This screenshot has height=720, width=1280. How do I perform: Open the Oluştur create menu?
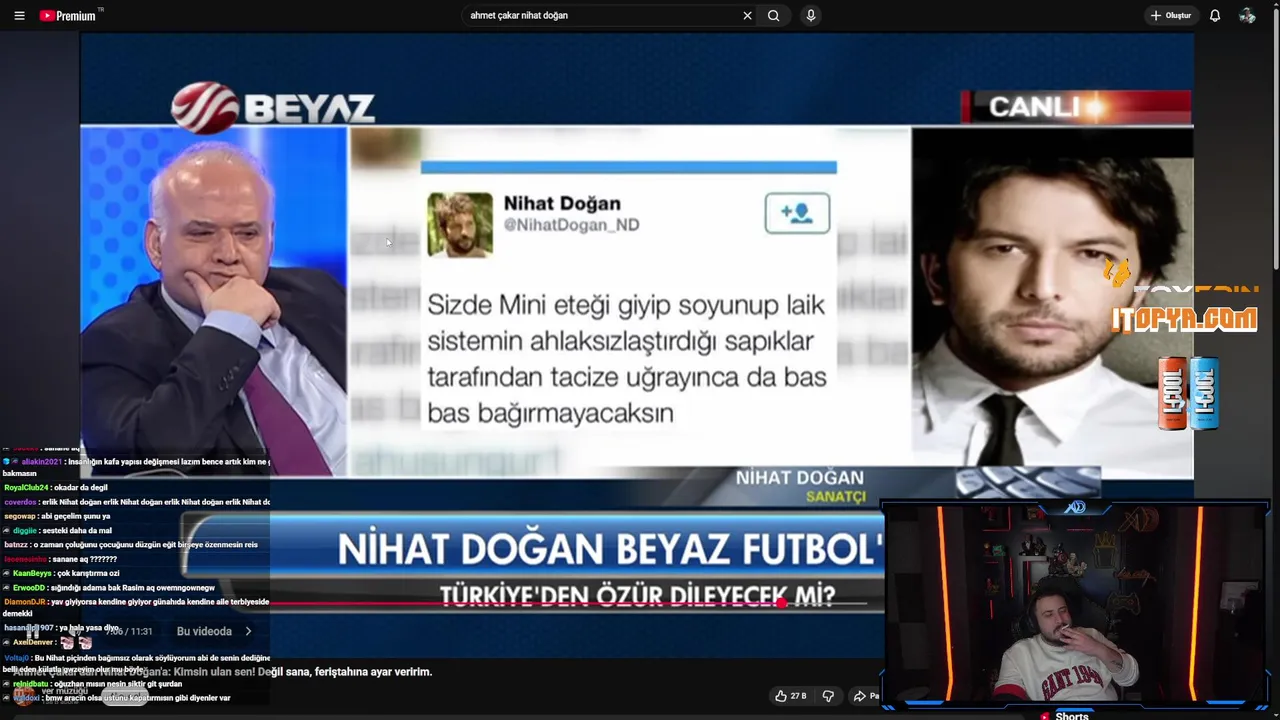(x=1170, y=16)
